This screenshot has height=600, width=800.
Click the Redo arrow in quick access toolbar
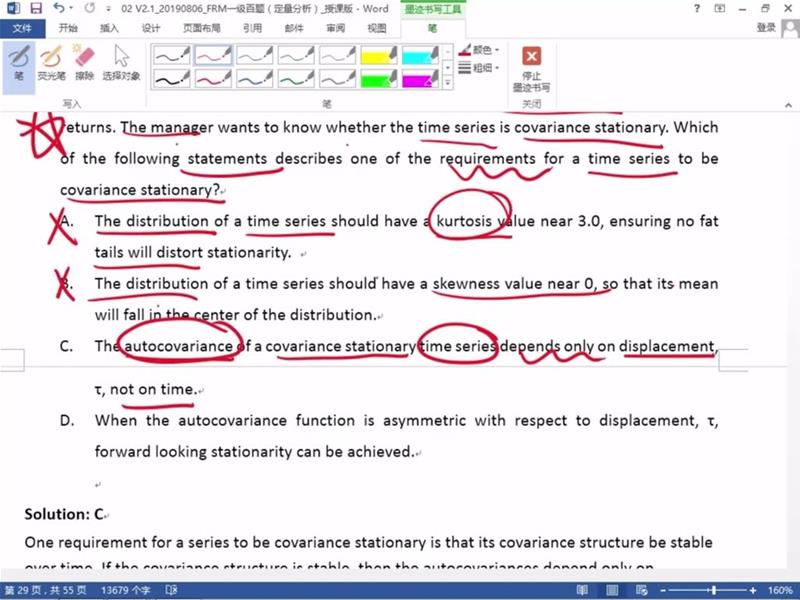click(x=90, y=8)
